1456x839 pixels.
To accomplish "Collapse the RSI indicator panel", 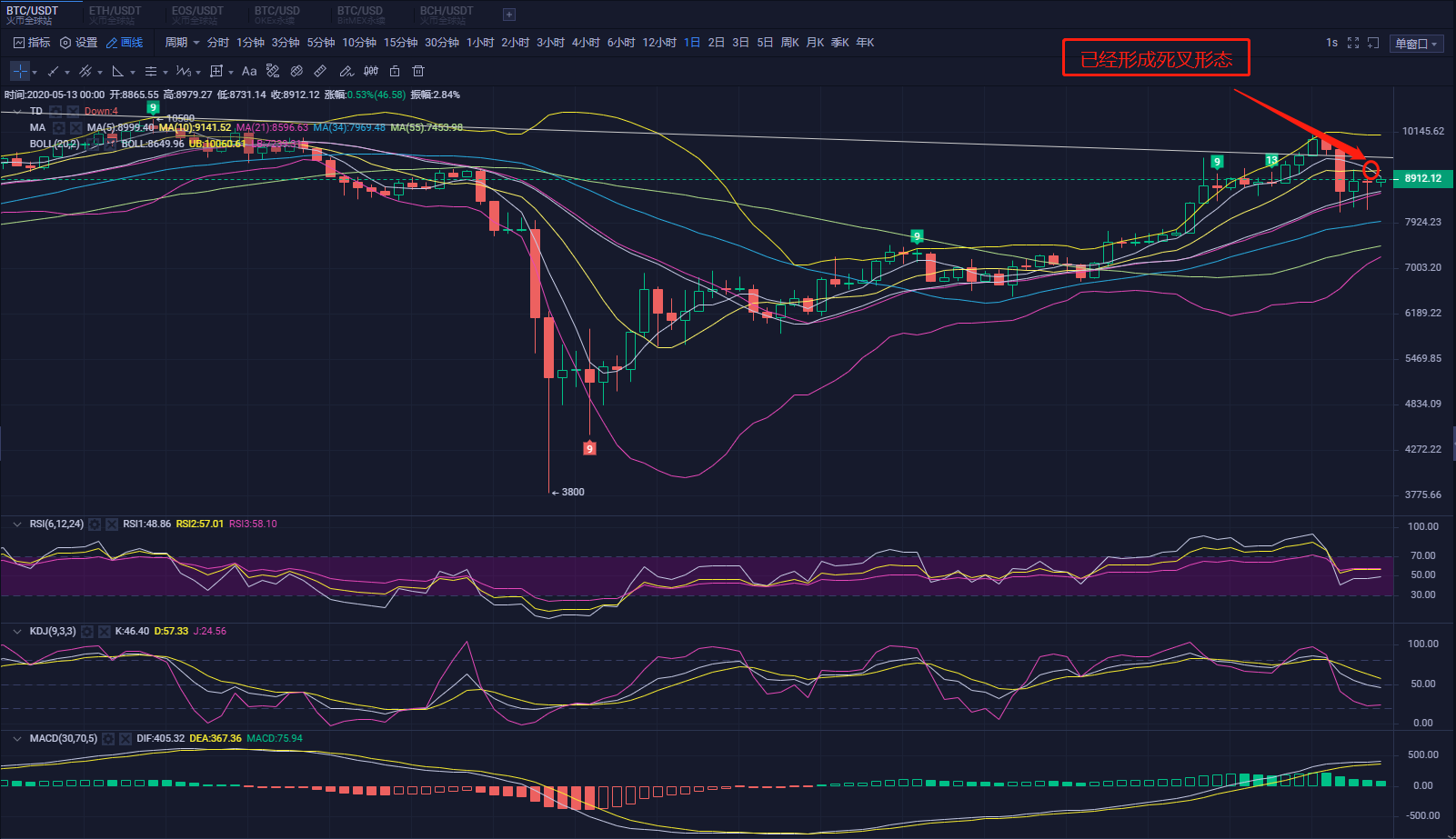I will 17,524.
